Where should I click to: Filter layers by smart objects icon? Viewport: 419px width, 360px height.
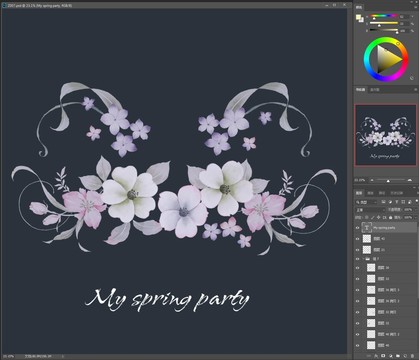pyautogui.click(x=410, y=202)
